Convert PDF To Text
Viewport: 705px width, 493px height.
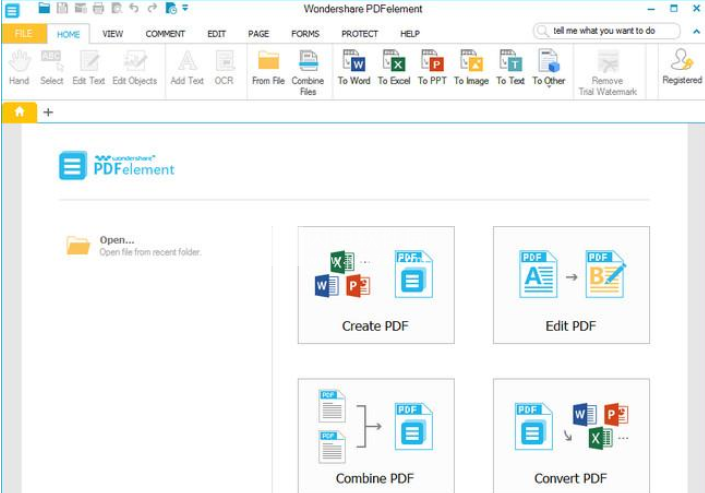coord(510,68)
